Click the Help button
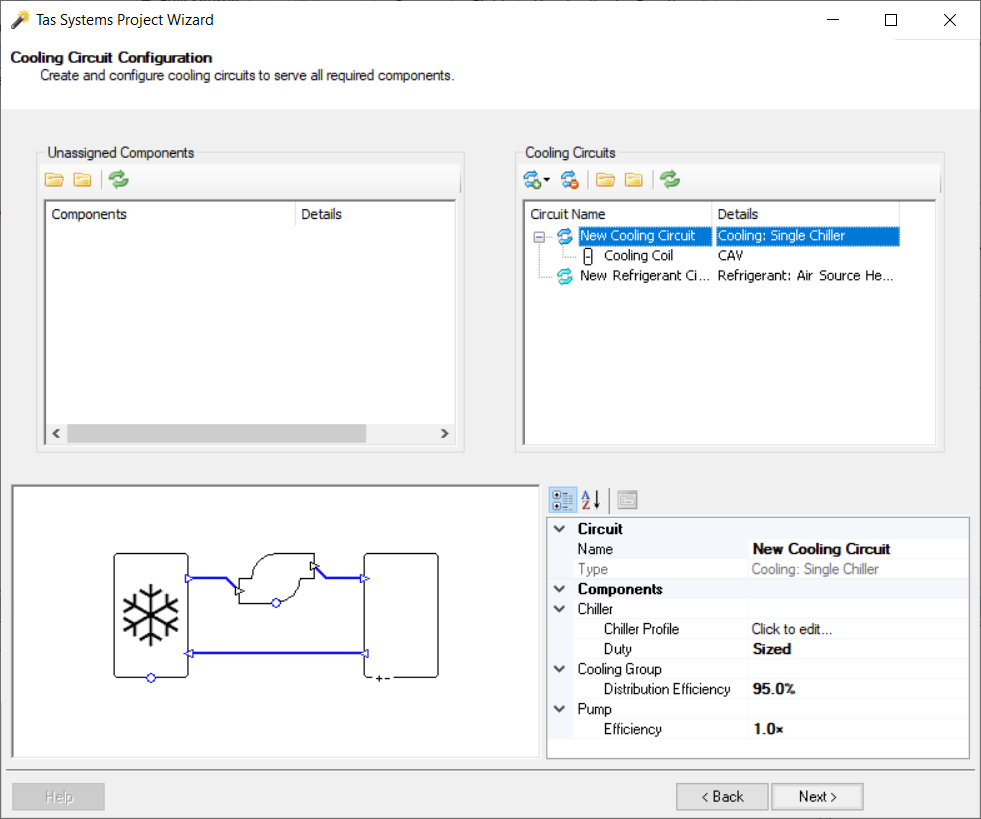Screen dimensions: 981x819 [x=59, y=797]
